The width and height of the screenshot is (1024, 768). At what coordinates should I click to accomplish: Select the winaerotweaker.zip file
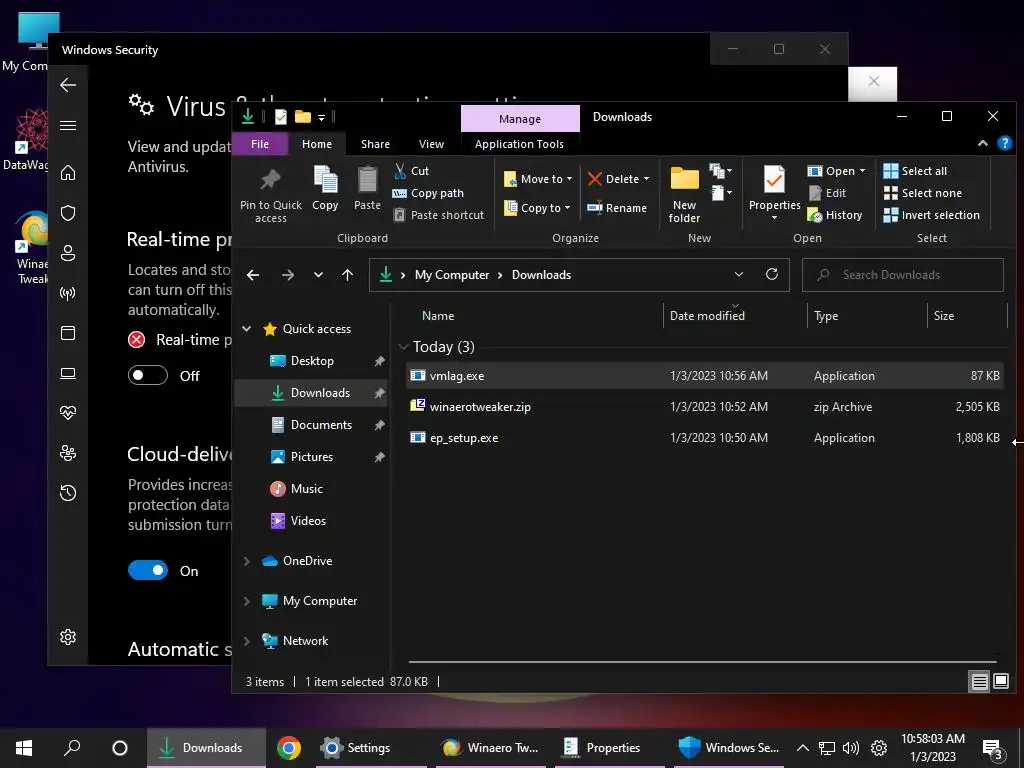point(705,407)
